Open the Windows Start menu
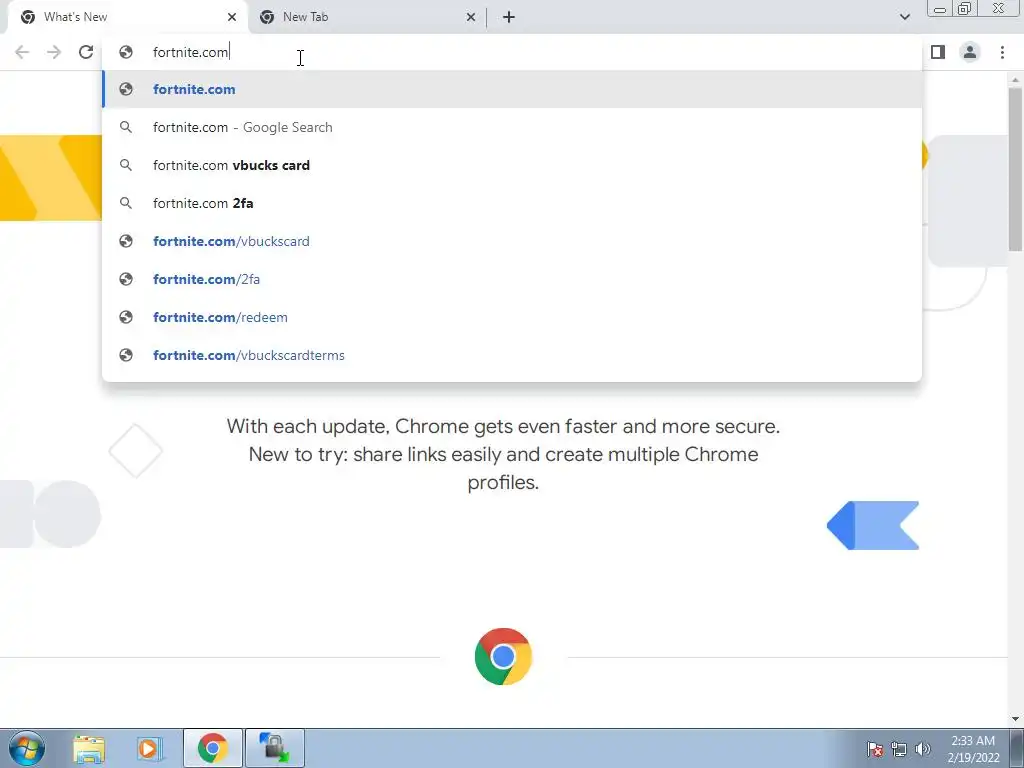The image size is (1024, 768). pos(26,748)
